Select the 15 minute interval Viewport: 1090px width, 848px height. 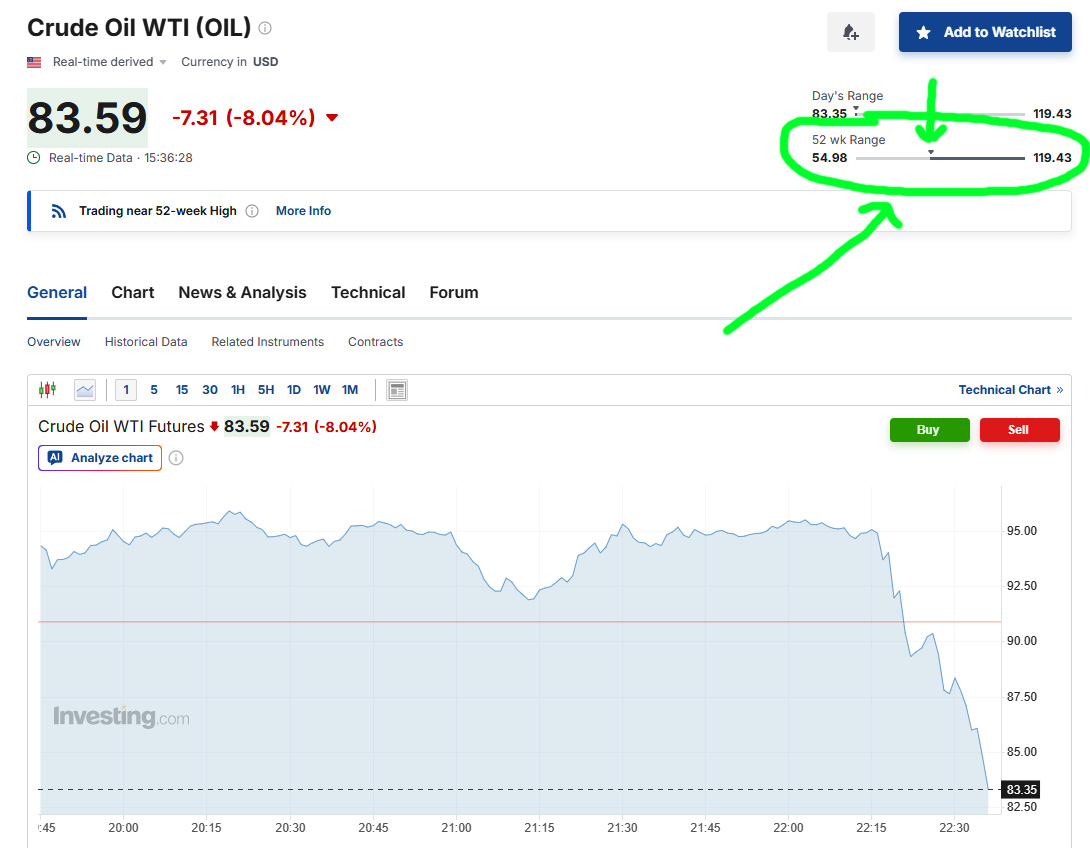click(x=181, y=390)
